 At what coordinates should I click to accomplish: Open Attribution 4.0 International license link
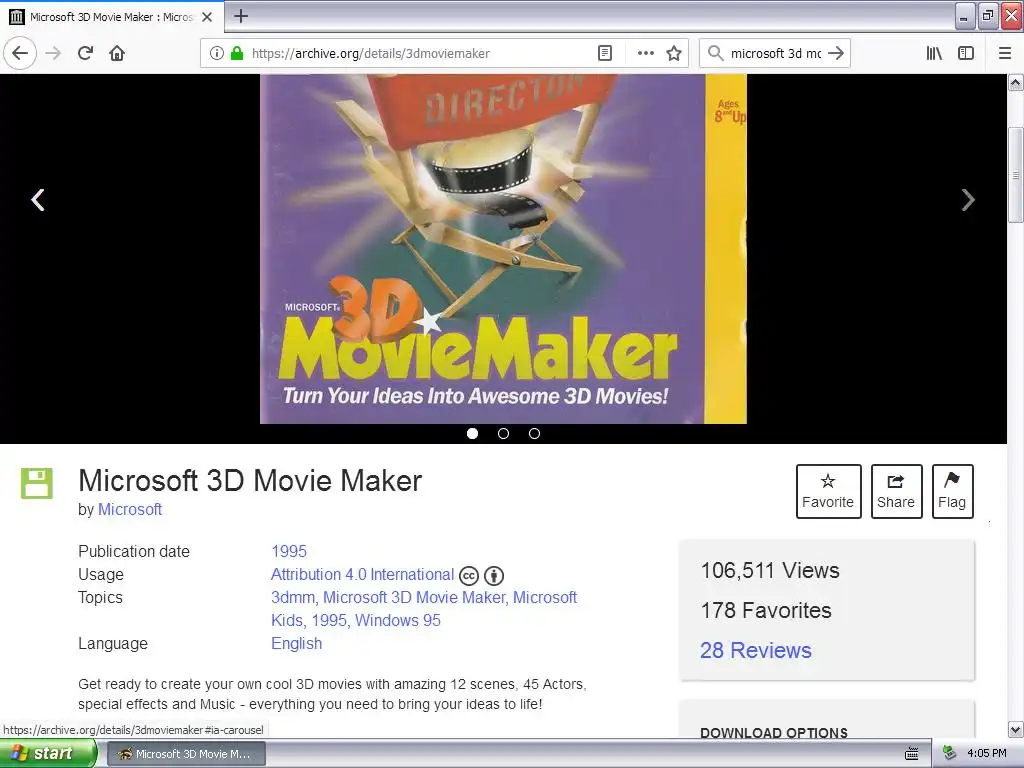[362, 575]
